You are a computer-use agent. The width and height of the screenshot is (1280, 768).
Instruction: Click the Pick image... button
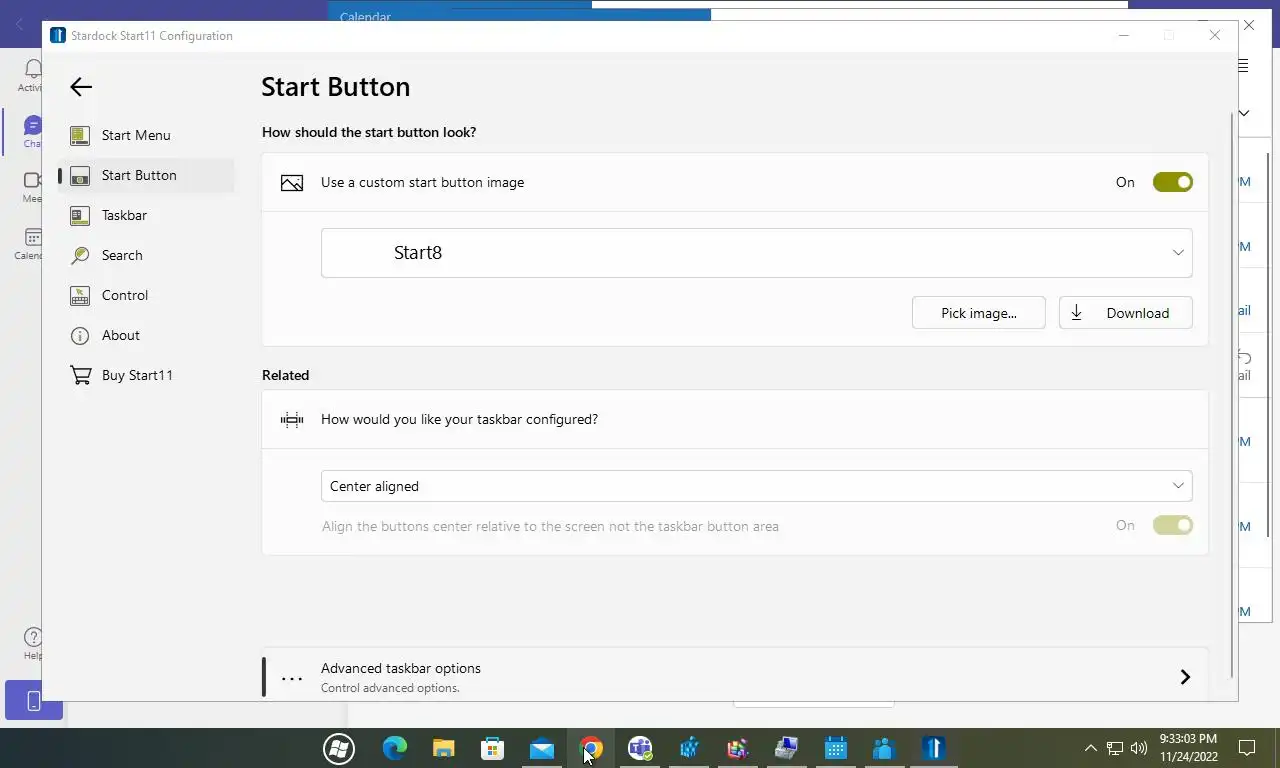click(x=978, y=313)
